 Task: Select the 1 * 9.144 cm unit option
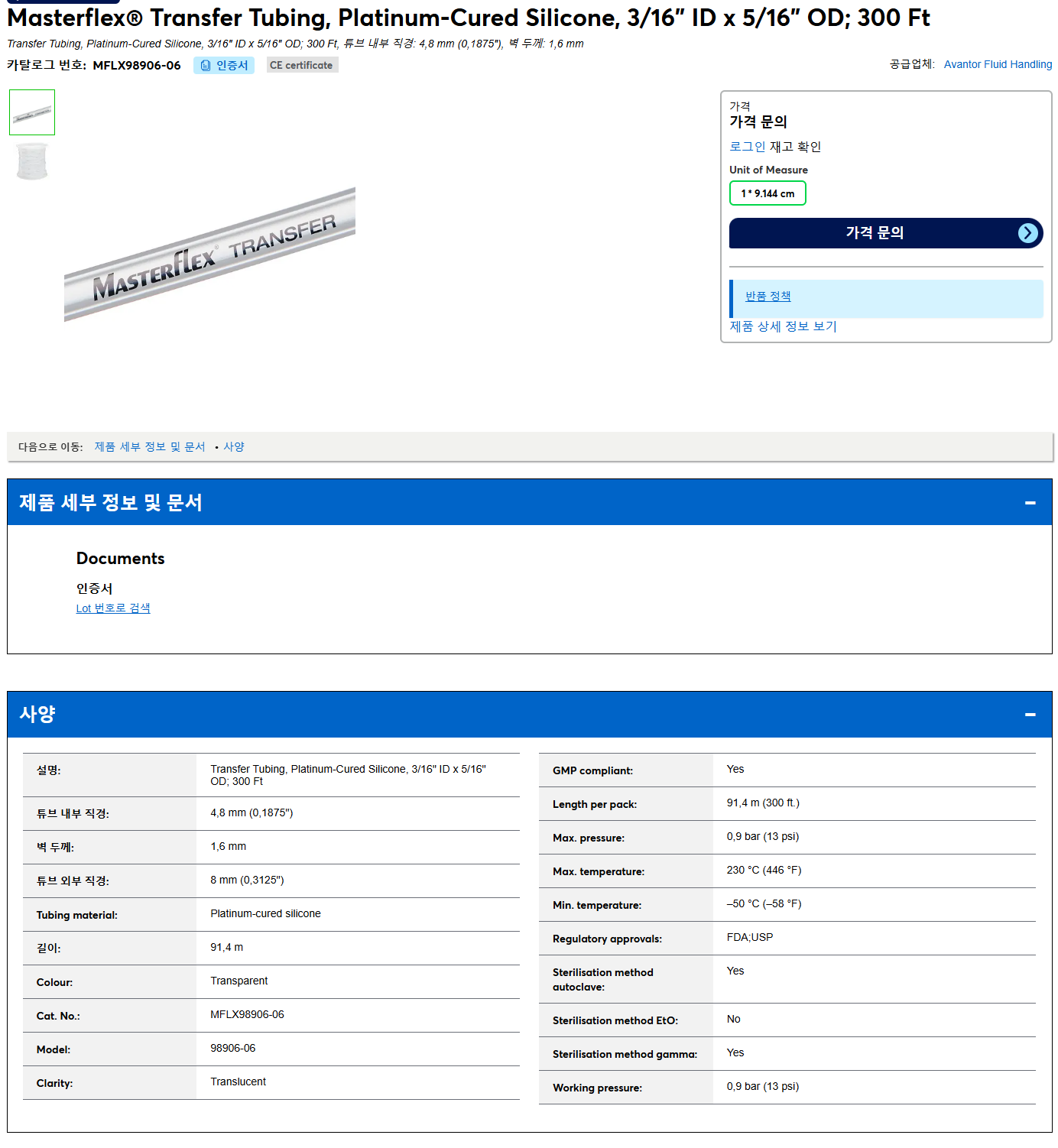click(768, 193)
